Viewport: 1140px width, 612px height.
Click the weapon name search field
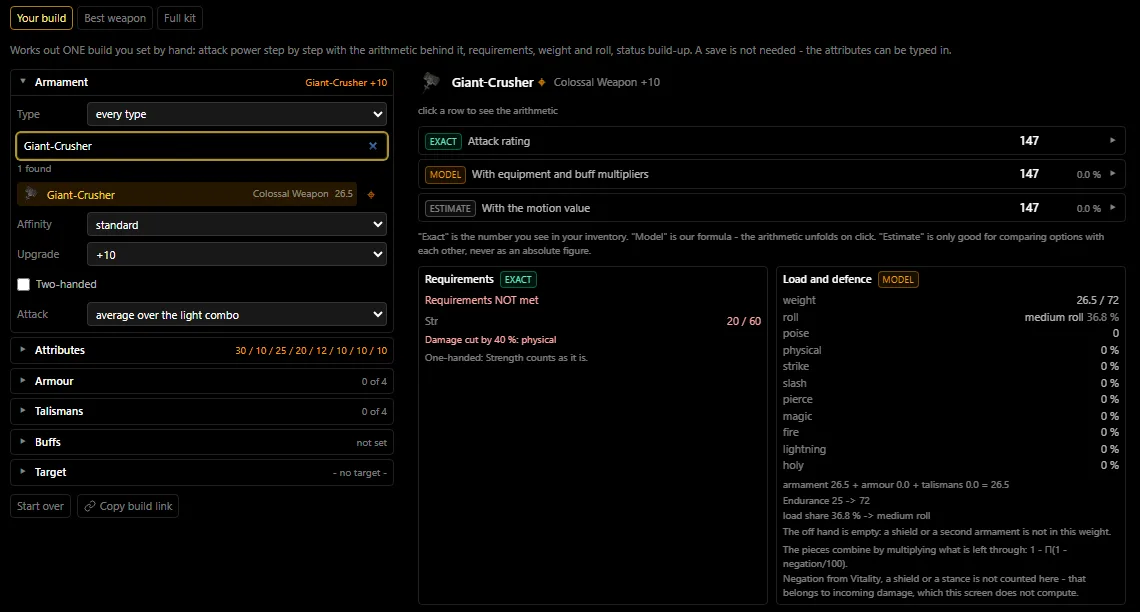[201, 146]
